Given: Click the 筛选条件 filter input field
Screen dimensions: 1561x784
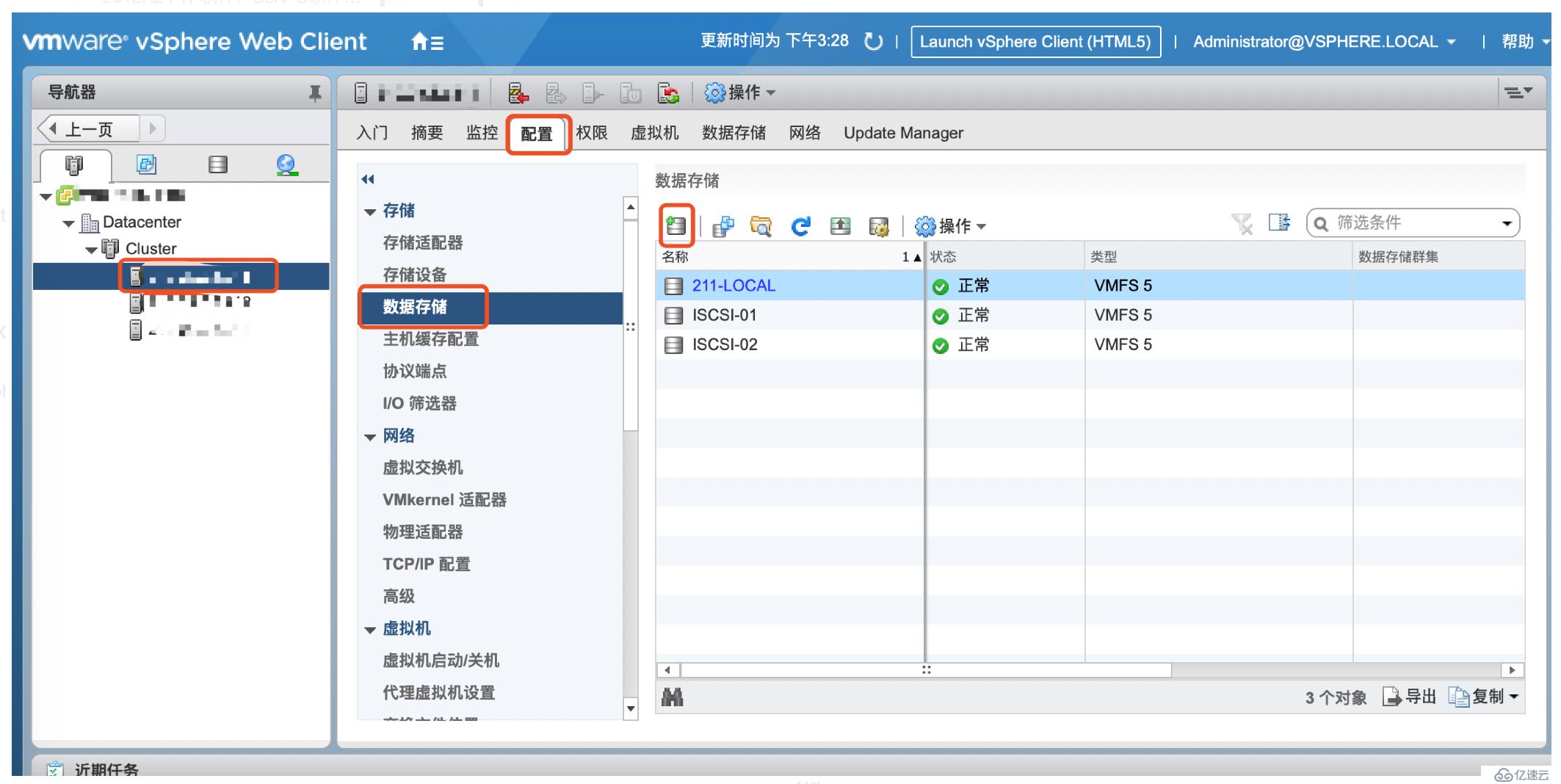Looking at the screenshot, I should tap(1411, 223).
